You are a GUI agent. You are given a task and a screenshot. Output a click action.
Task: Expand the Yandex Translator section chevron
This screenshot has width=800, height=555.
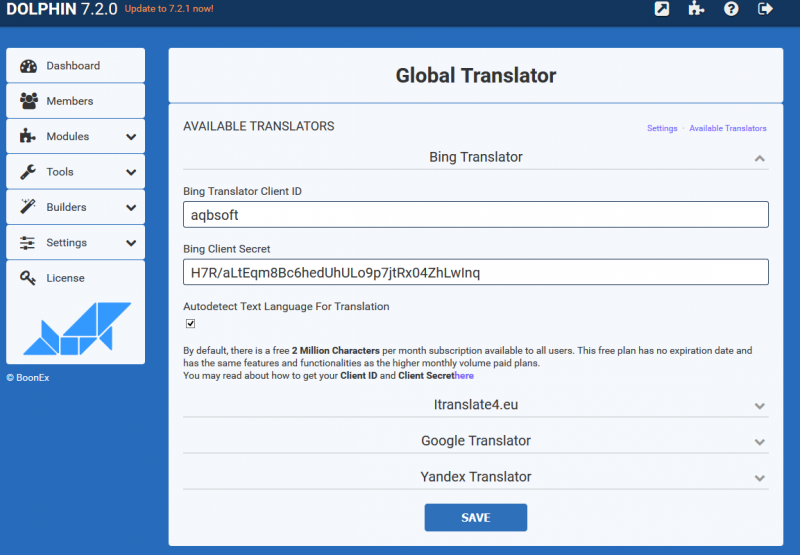pyautogui.click(x=759, y=478)
